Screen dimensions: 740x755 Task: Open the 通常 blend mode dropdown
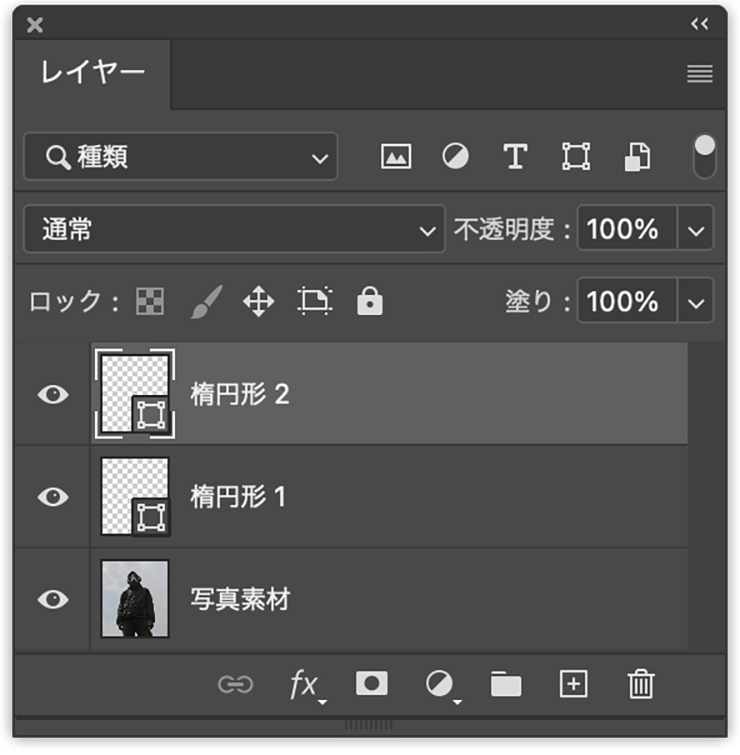[234, 230]
